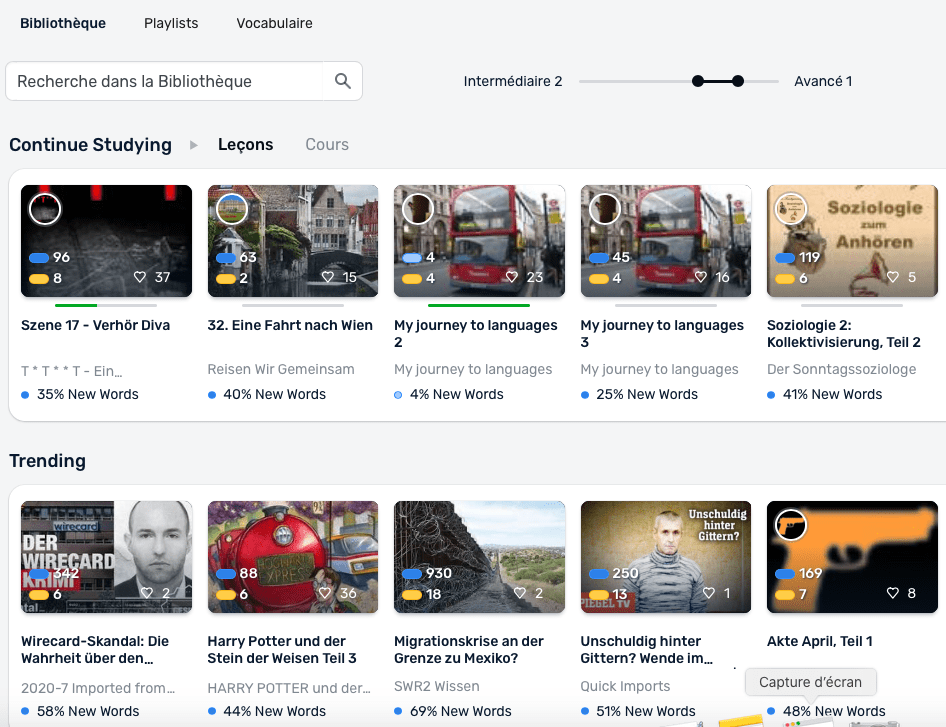The height and width of the screenshot is (727, 946).
Task: Open the Wirecard-Skandal lesson thumbnail
Action: click(x=106, y=557)
